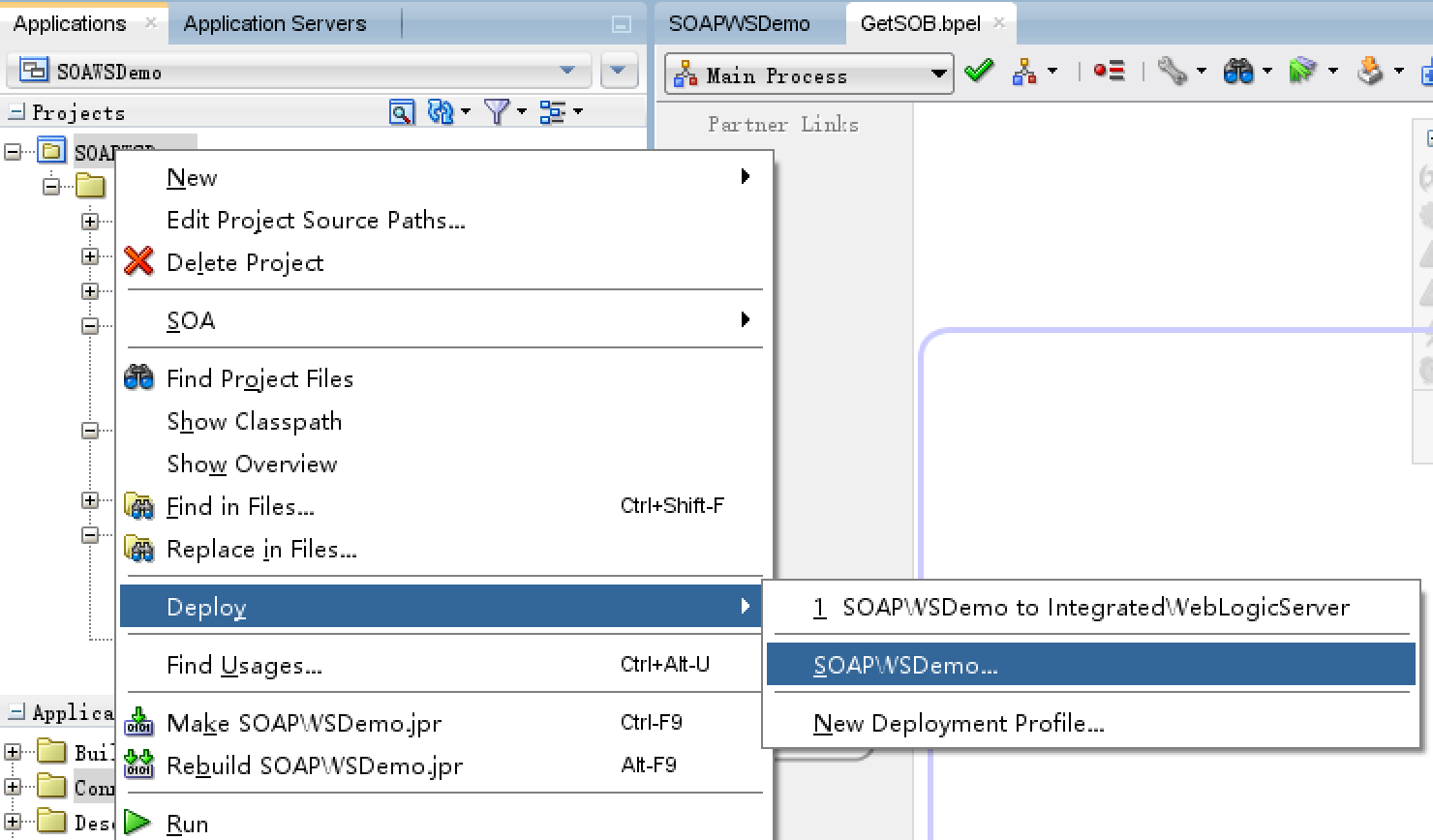Select the GetSOB.bpel editor tab
1433x840 pixels.
(920, 23)
